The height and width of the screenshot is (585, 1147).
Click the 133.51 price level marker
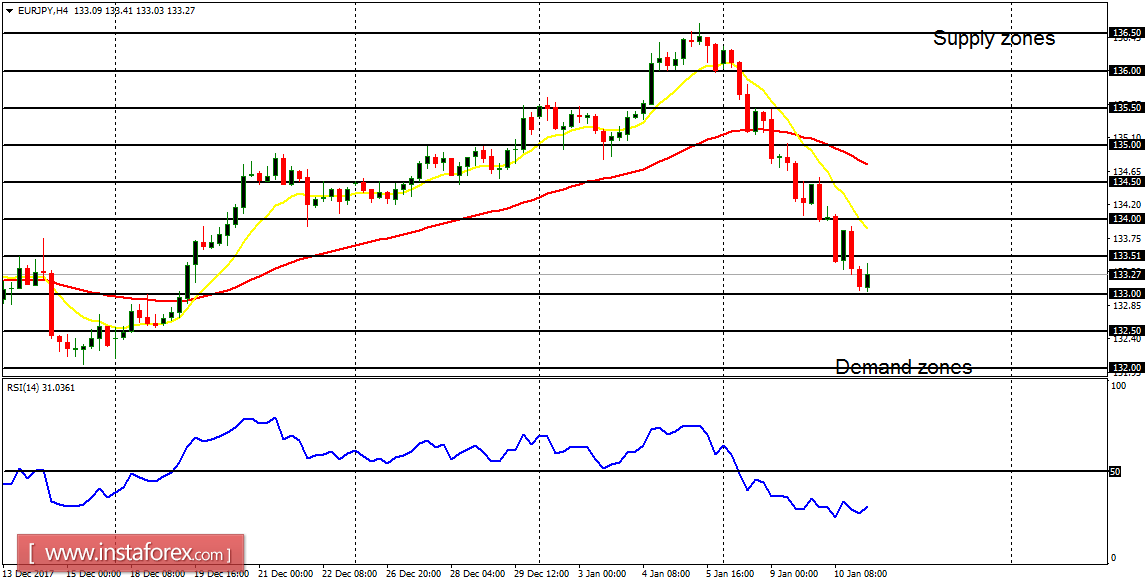[x=1126, y=256]
